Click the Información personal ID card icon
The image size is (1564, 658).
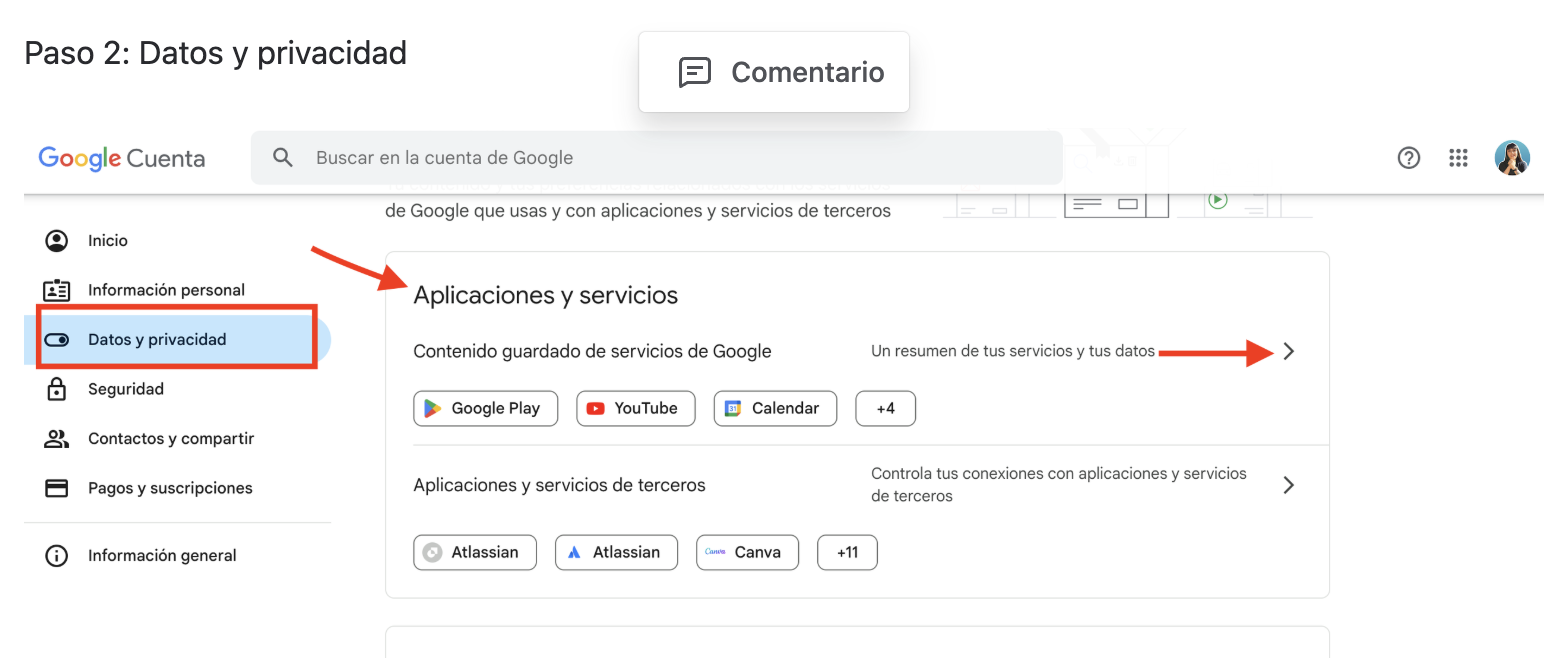[57, 290]
